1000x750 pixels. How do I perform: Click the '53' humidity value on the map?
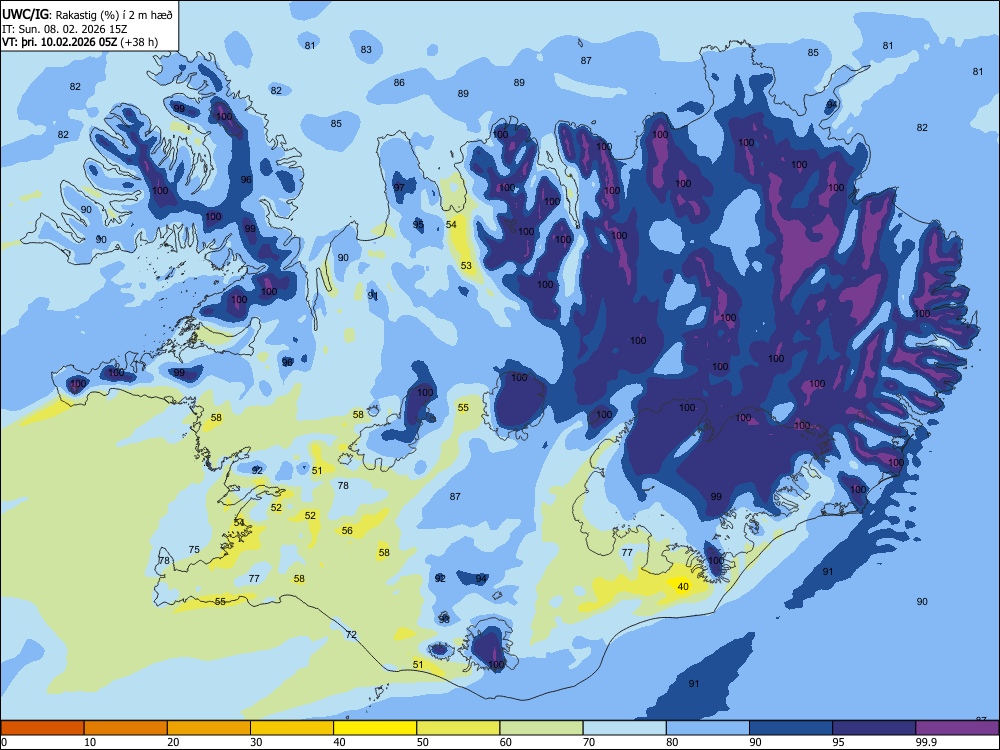coord(466,265)
